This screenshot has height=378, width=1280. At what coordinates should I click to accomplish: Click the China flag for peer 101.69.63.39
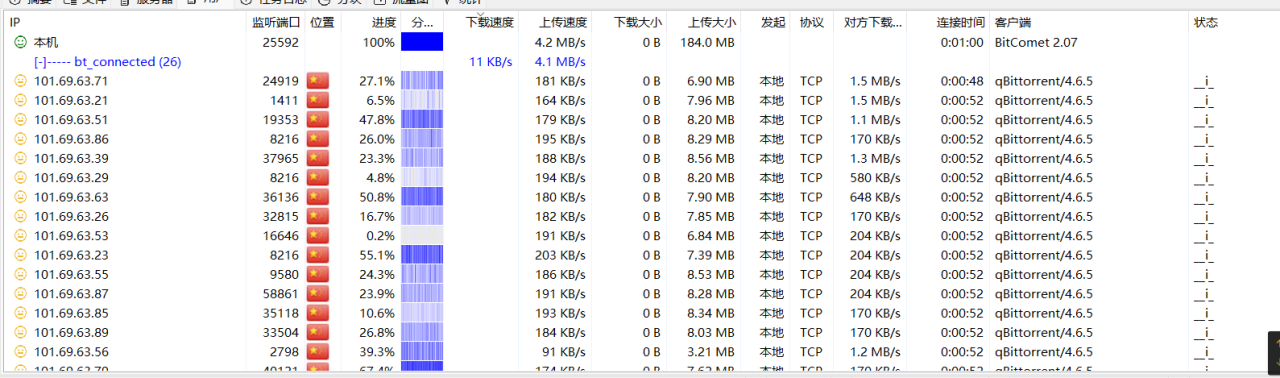318,158
